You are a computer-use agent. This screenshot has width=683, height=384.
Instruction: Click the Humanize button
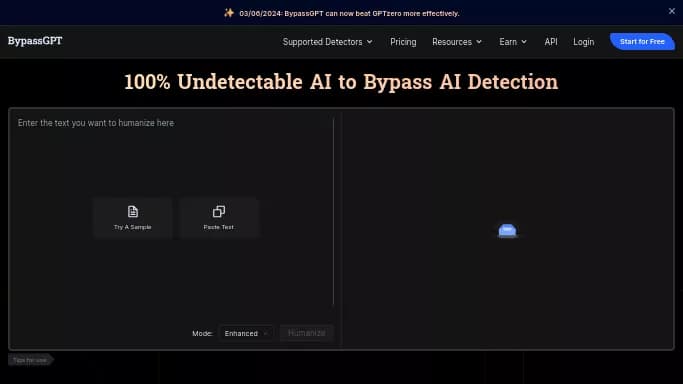point(306,333)
